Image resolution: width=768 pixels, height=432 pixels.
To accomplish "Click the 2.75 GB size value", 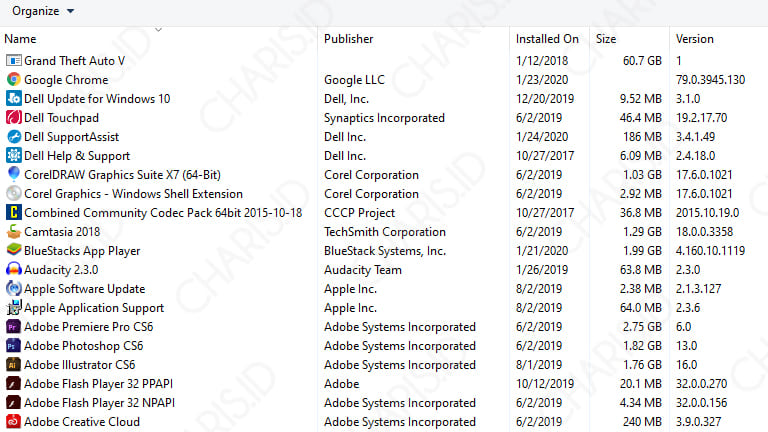I will (x=642, y=327).
